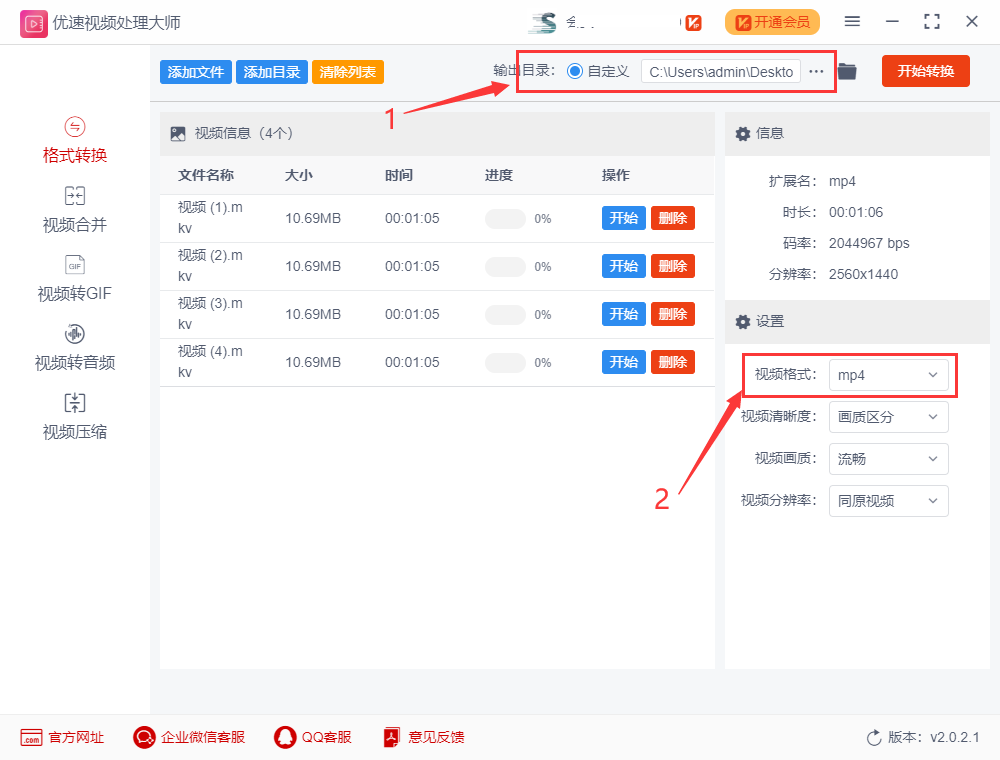The width and height of the screenshot is (1000, 760).
Task: Click the folder icon beside output directory
Action: 846,71
